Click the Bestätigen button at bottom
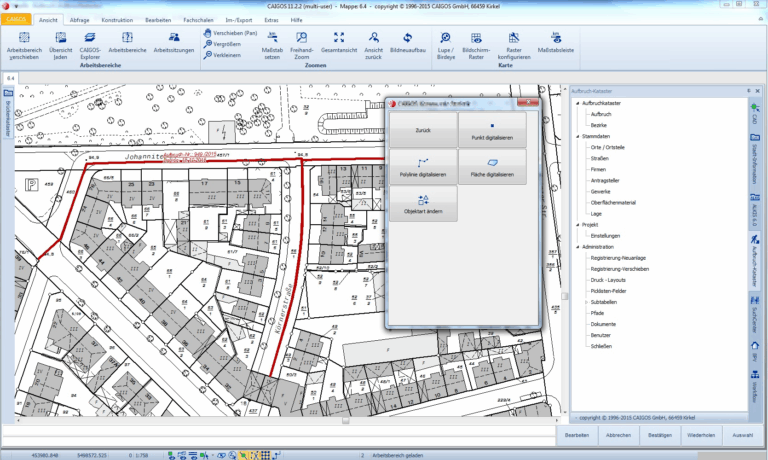 [660, 435]
